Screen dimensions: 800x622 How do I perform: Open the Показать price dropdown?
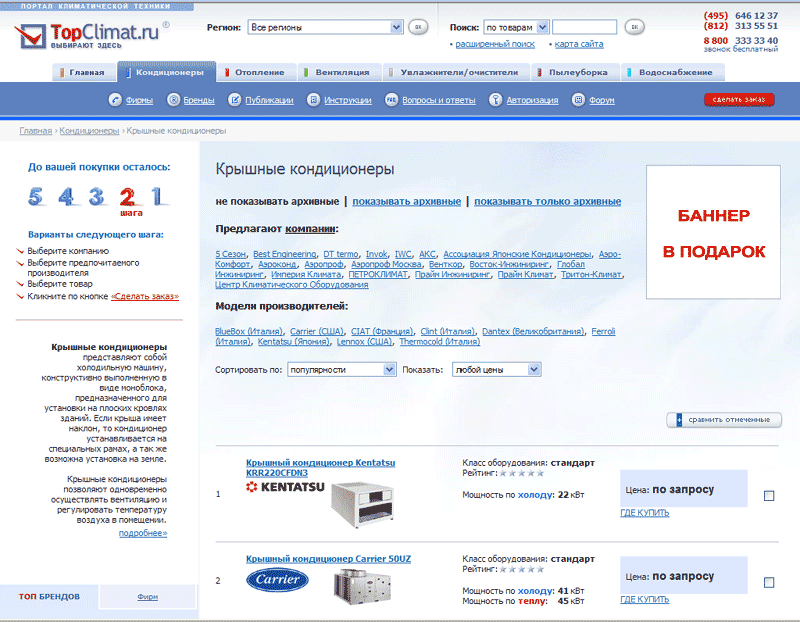[x=534, y=370]
